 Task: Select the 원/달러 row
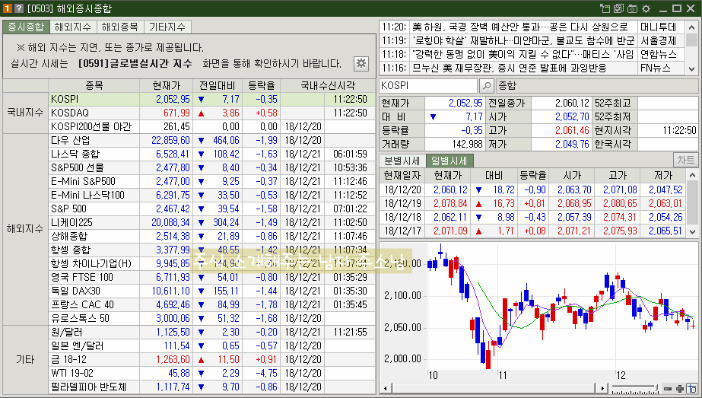pos(212,332)
